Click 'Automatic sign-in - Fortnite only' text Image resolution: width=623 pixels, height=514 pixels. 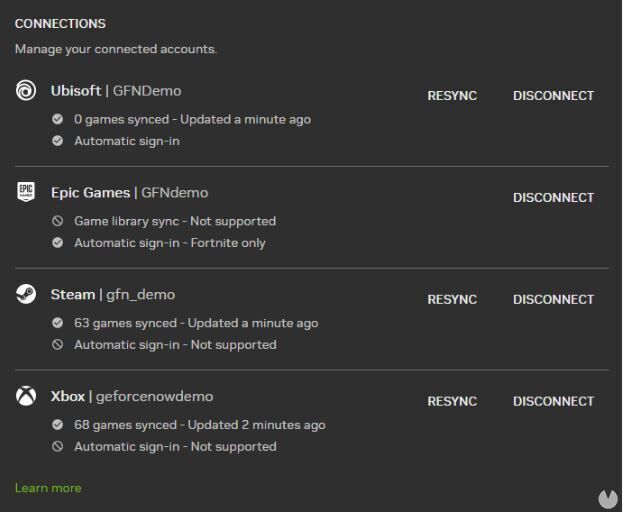point(170,243)
